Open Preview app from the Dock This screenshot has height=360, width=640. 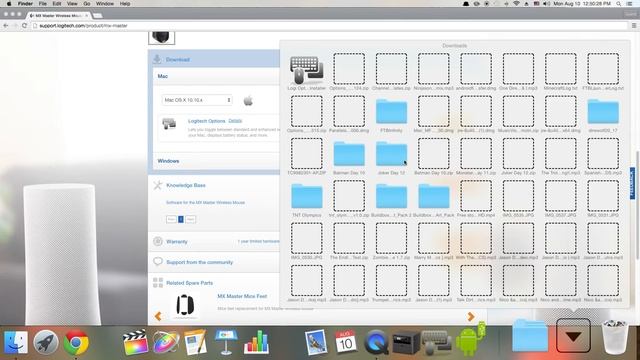point(316,342)
